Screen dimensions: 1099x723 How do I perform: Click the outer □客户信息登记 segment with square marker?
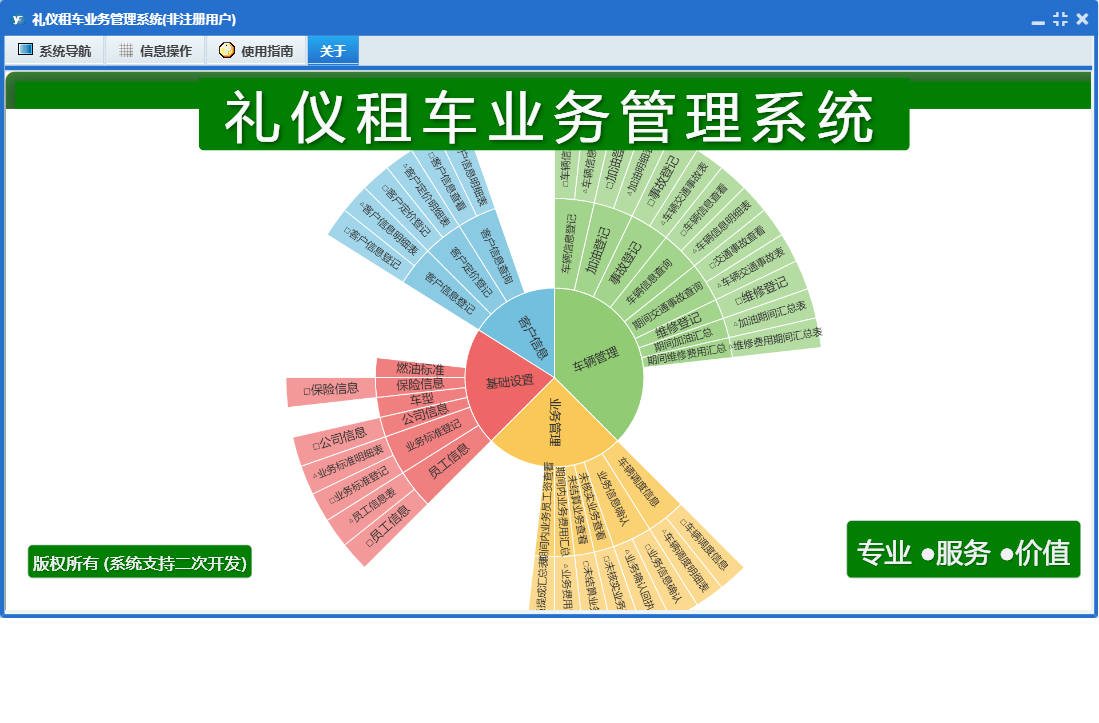(x=371, y=248)
